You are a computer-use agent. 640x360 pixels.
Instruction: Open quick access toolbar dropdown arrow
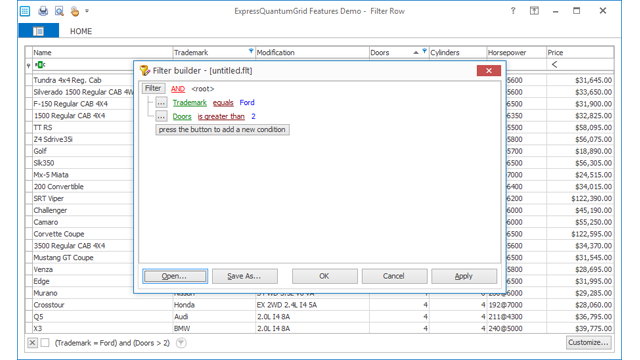click(87, 11)
